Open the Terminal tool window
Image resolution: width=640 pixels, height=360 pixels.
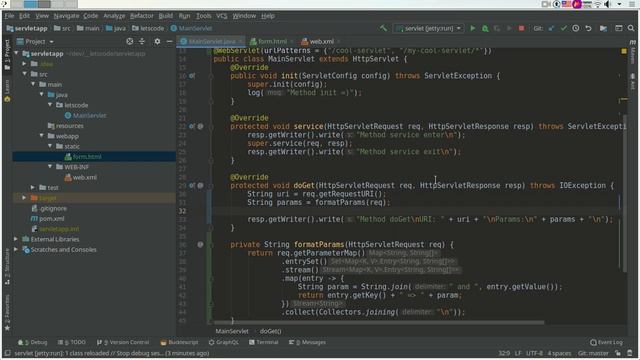[263, 342]
